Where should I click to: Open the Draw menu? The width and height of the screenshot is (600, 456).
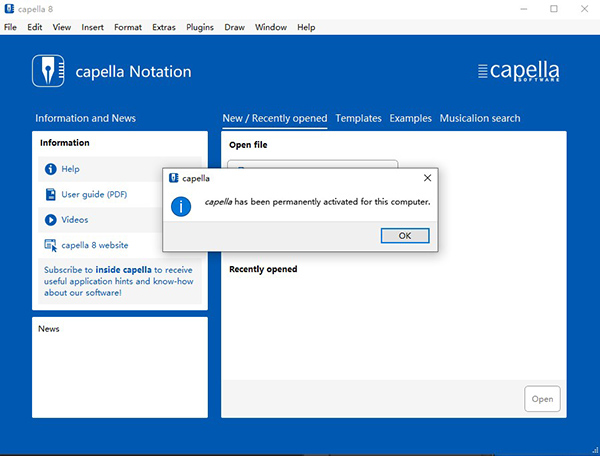pos(234,27)
